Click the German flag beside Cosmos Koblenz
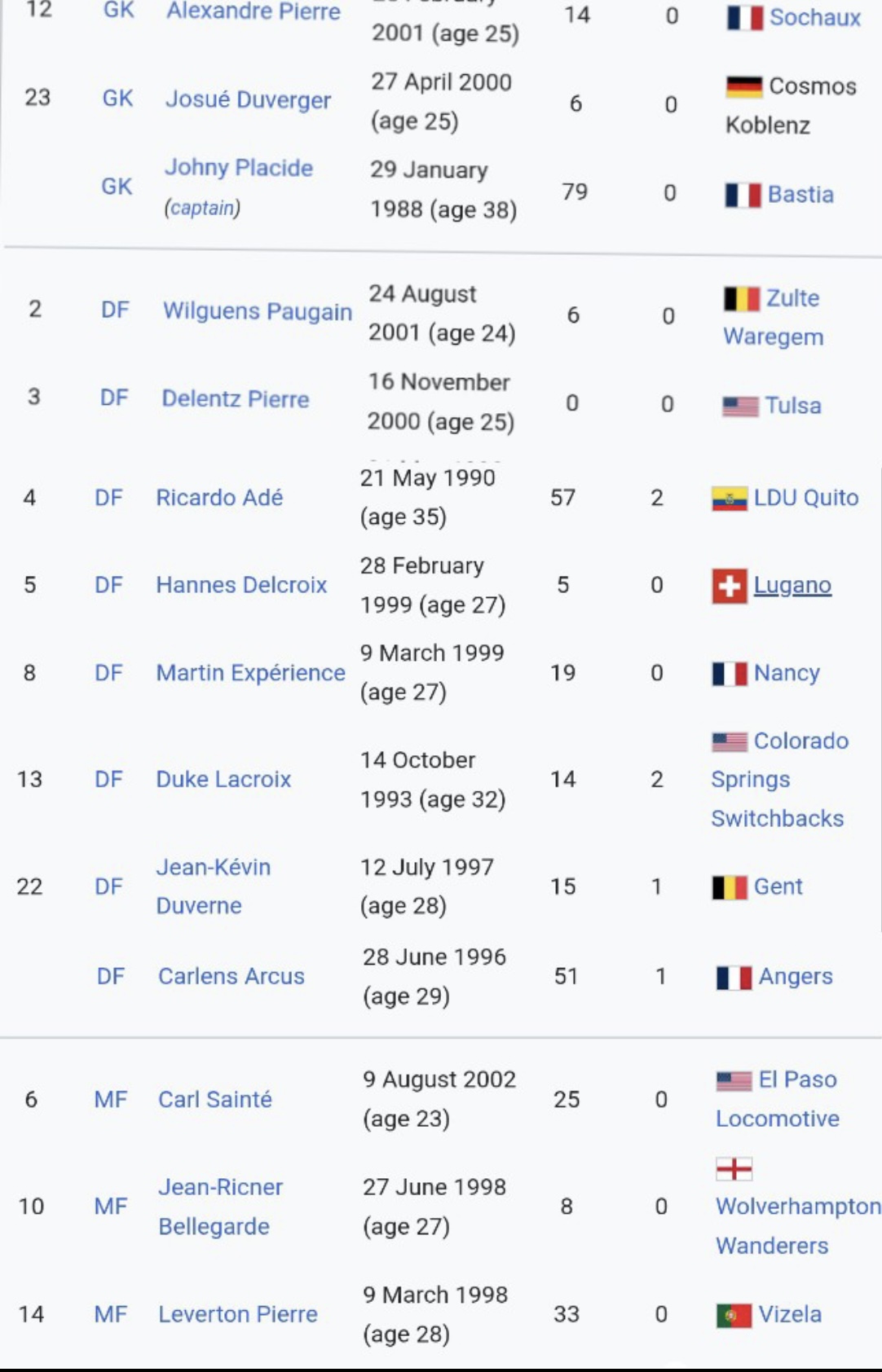The height and width of the screenshot is (1372, 882). [743, 86]
